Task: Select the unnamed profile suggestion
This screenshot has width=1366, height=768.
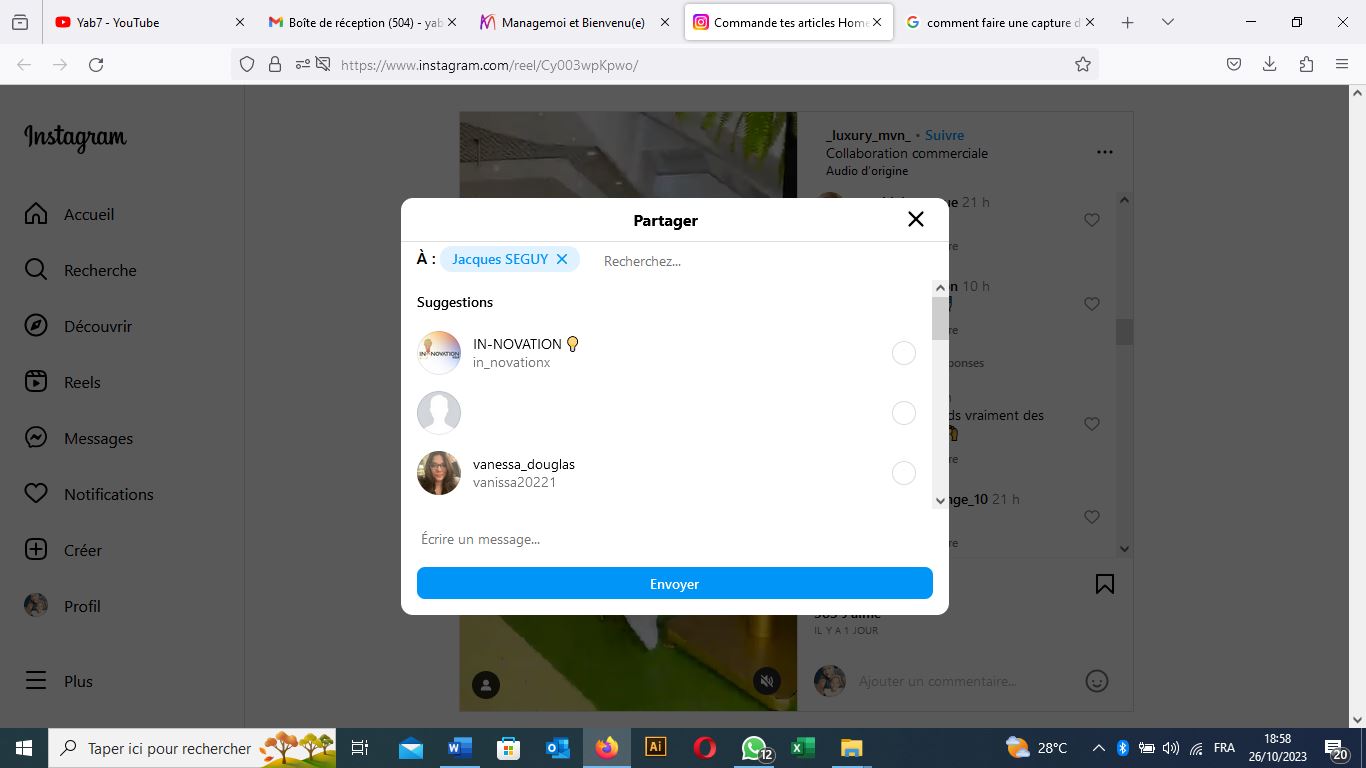Action: 903,413
